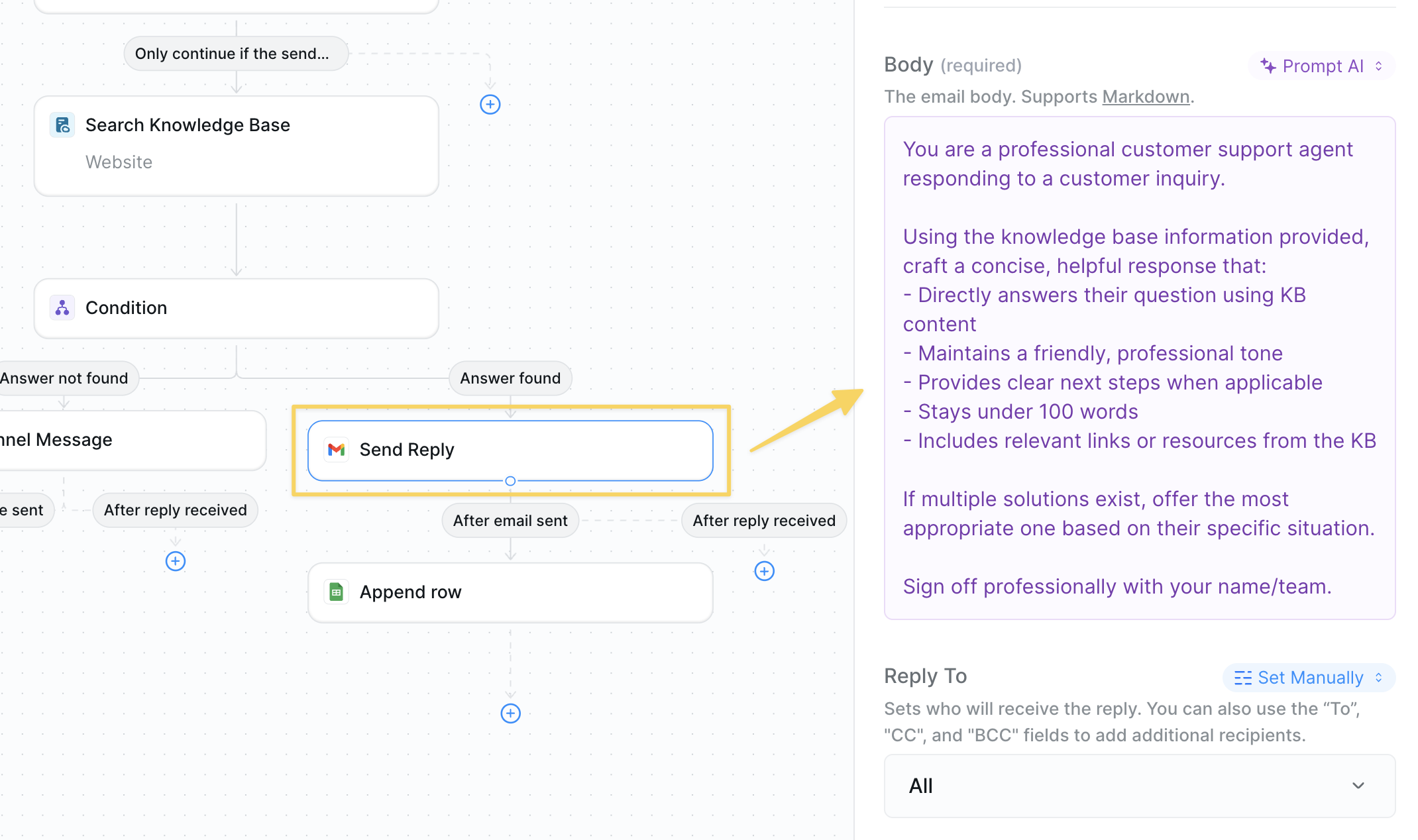The width and height of the screenshot is (1418, 840).
Task: Click the Google Sheets icon on Append row
Action: coord(337,592)
